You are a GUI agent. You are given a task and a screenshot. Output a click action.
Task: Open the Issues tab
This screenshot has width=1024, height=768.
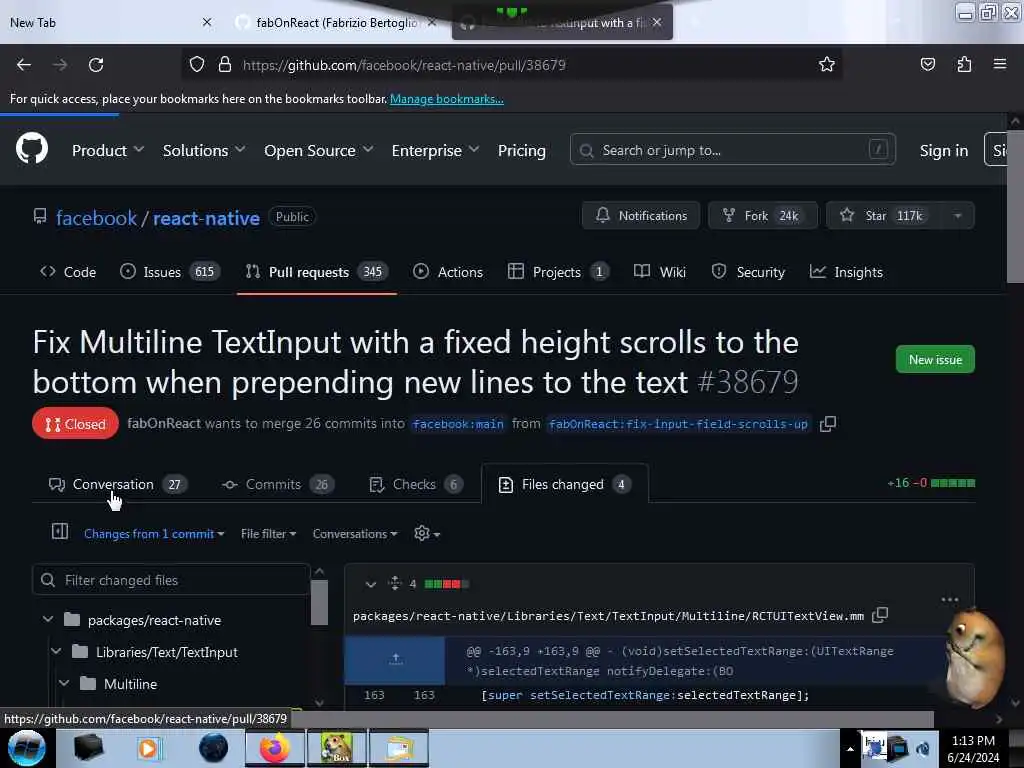click(x=170, y=272)
